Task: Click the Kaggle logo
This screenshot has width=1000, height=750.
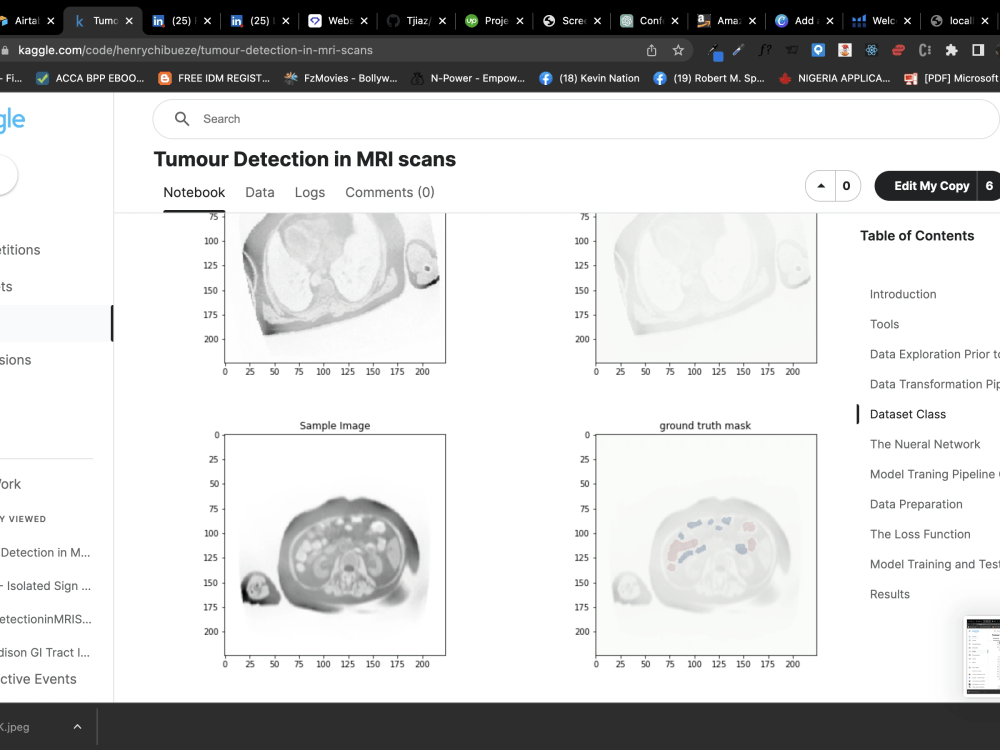Action: click(12, 120)
